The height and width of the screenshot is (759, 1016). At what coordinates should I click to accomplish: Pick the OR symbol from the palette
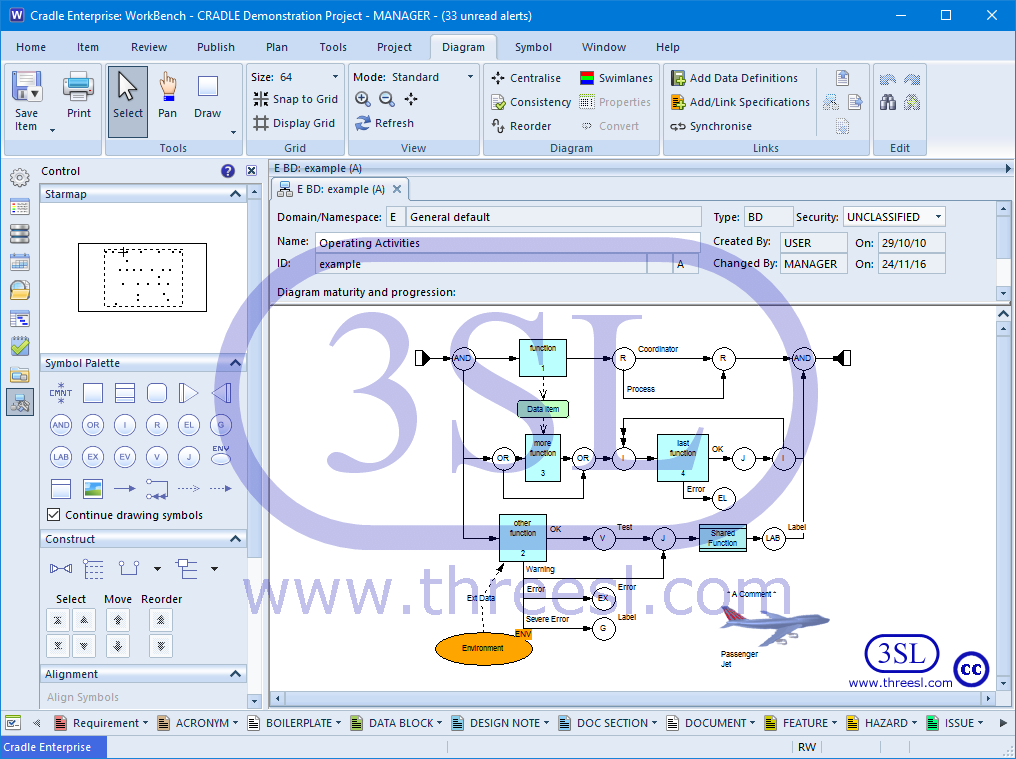point(93,425)
